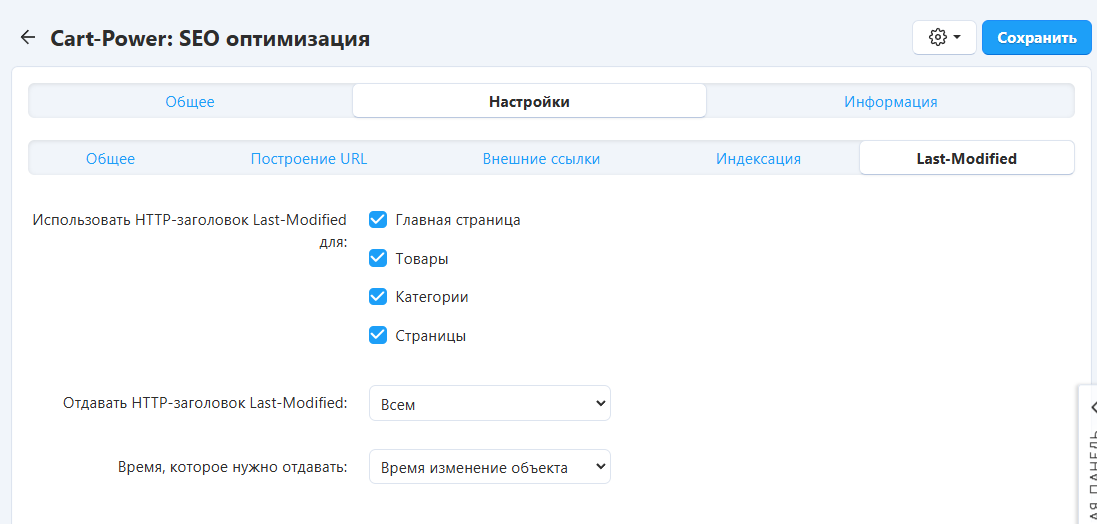Expand the Отдавать HTTP-заголовок dropdown showing Всем
Screen dimensions: 1097x524
(489, 404)
